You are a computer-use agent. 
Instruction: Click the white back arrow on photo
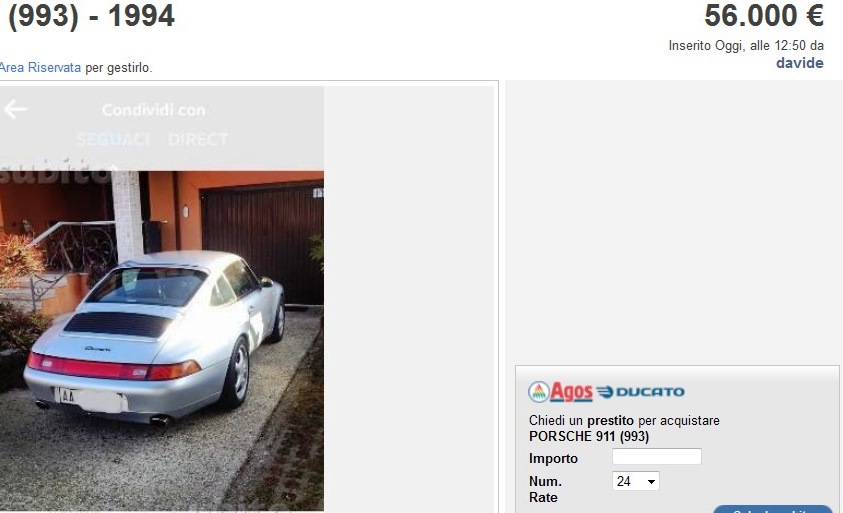16,110
